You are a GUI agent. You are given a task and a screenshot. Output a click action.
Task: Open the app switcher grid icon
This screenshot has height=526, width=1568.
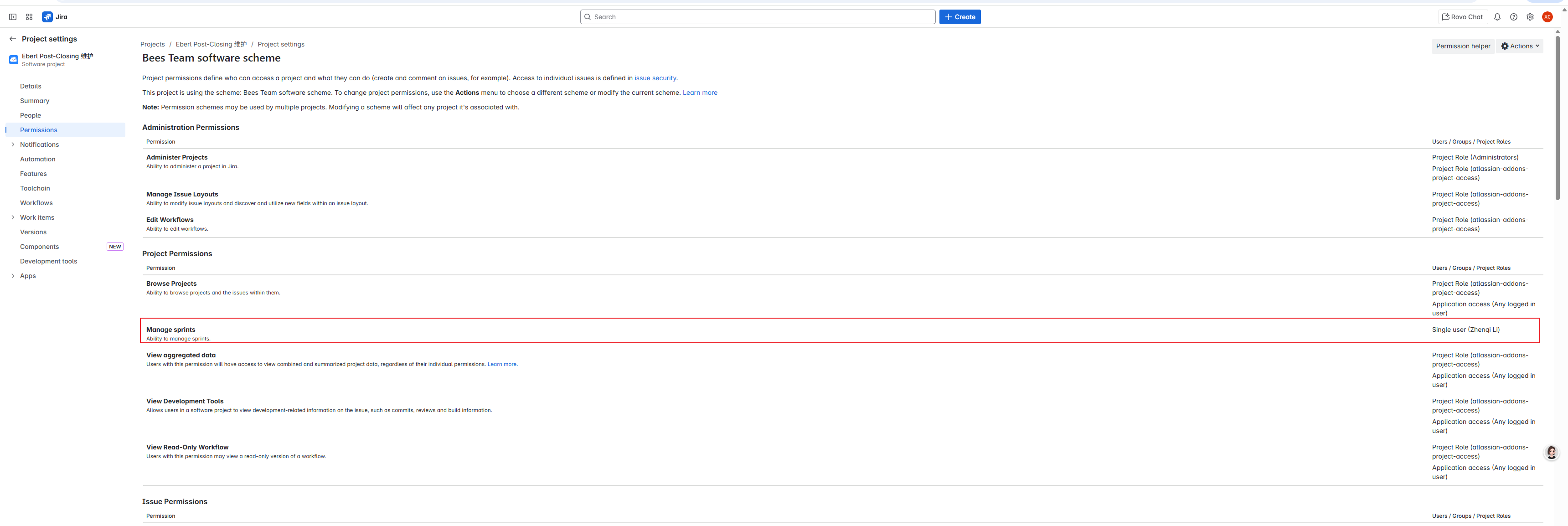(29, 17)
